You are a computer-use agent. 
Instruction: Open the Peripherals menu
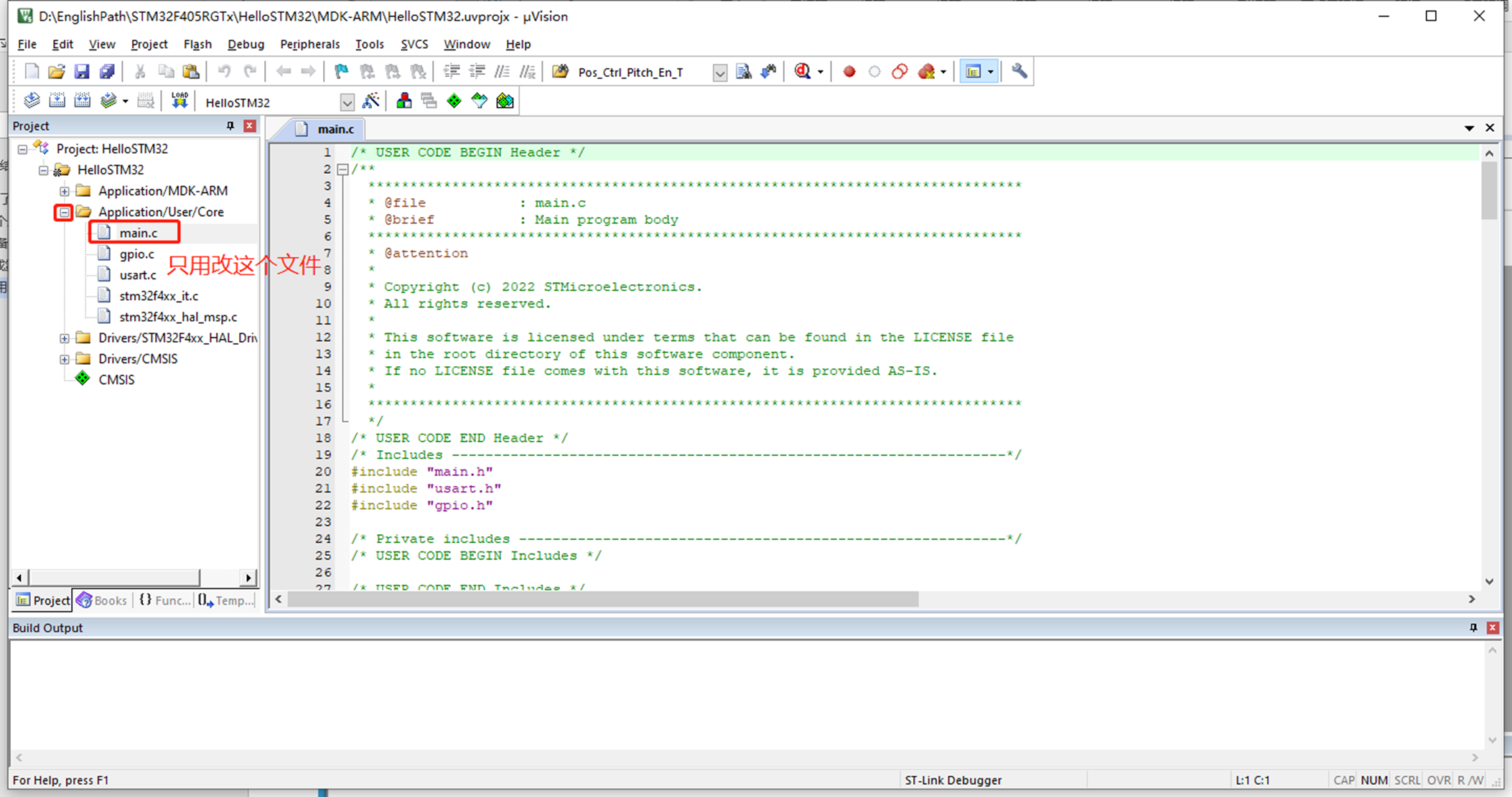click(x=309, y=44)
